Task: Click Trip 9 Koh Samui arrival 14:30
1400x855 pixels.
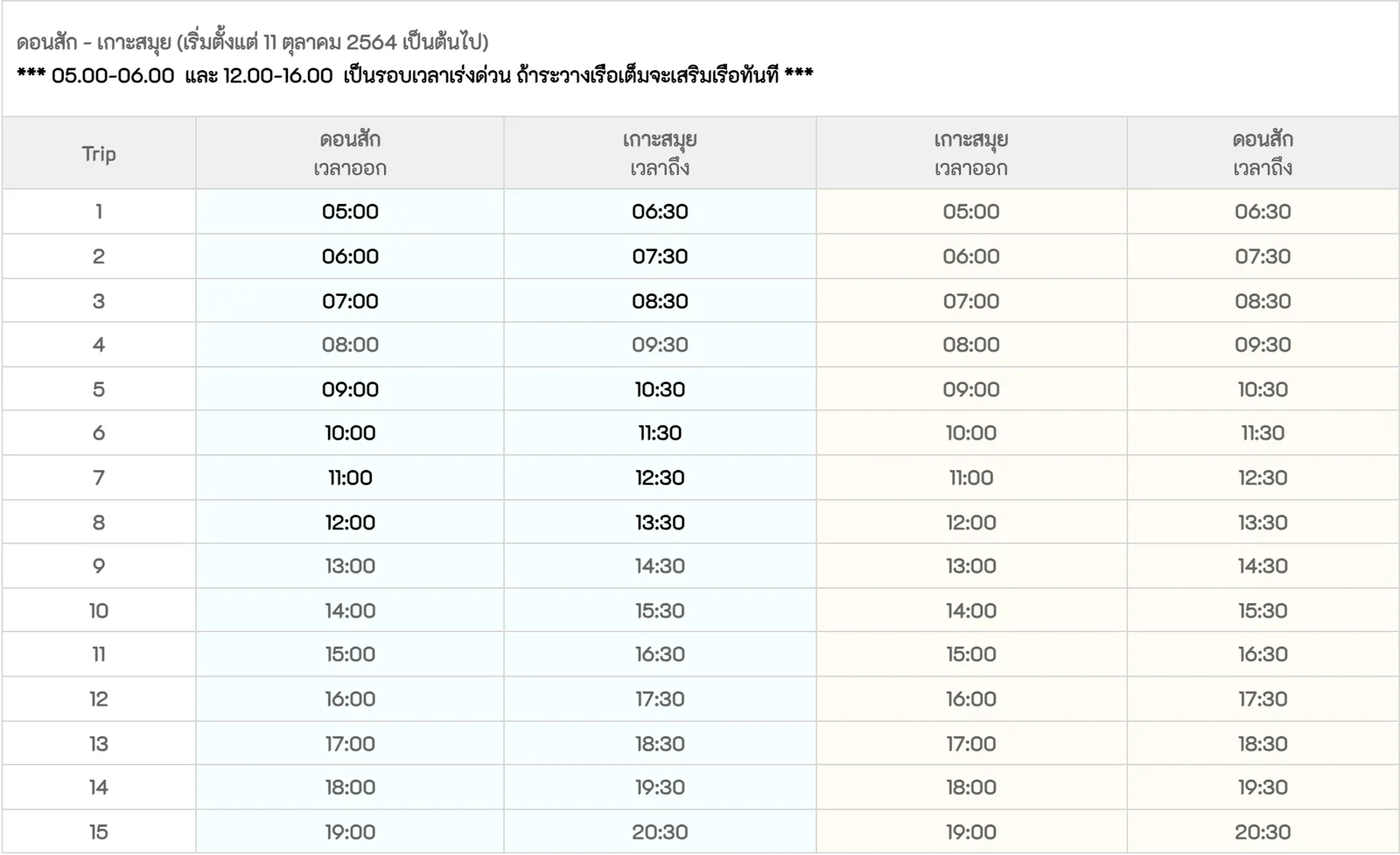Action: (660, 566)
